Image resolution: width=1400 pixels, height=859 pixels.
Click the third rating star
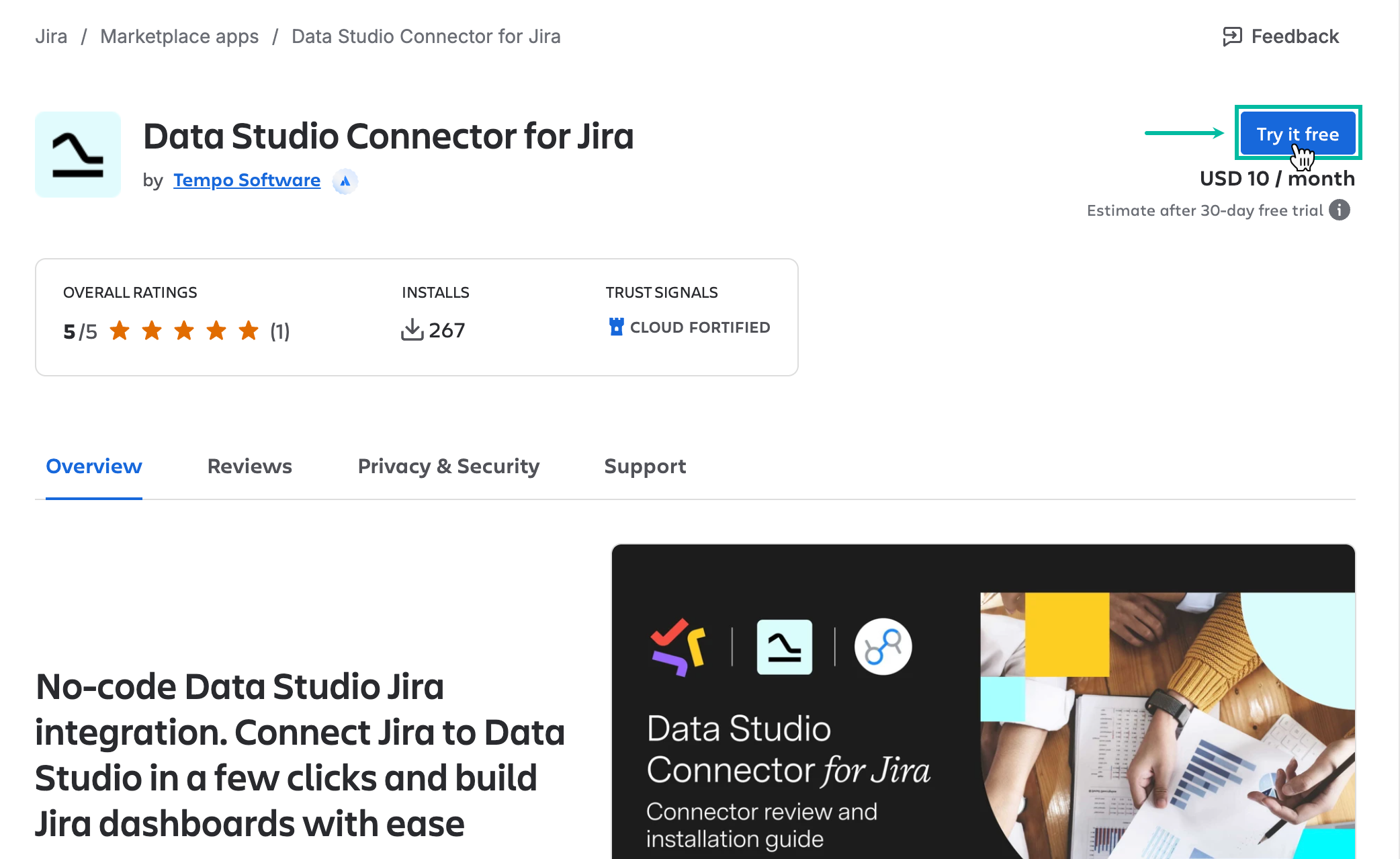(x=184, y=331)
